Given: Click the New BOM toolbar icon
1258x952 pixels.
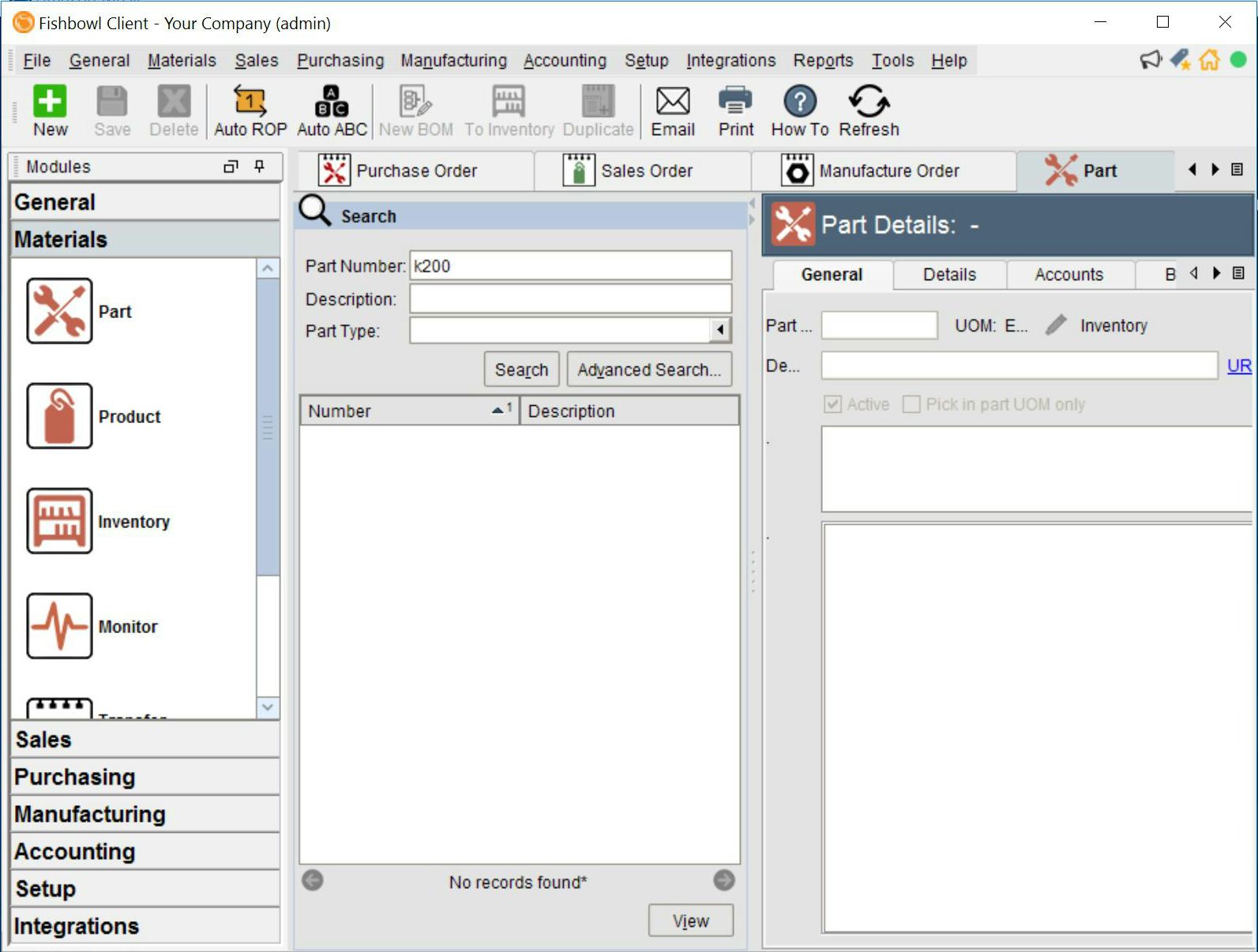Looking at the screenshot, I should click(x=416, y=111).
